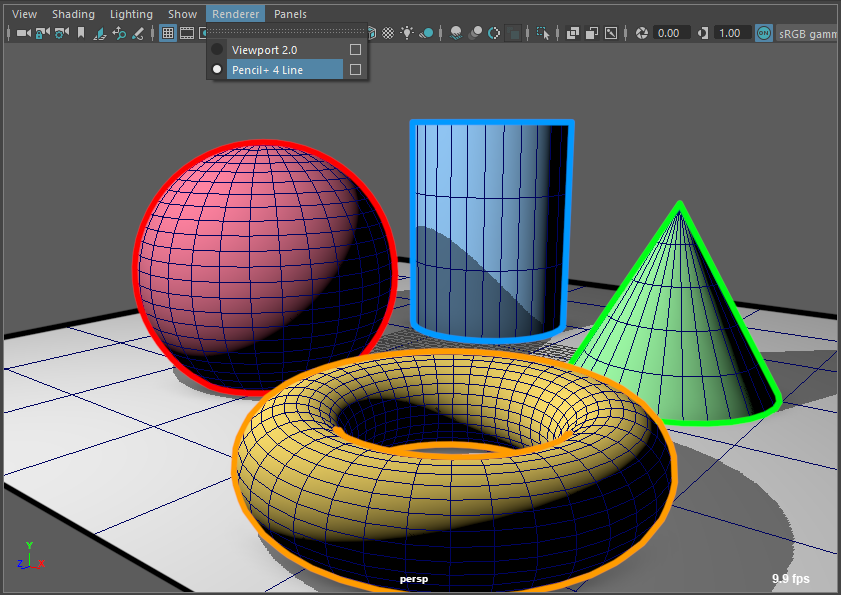The width and height of the screenshot is (841, 595).
Task: Click the Grease Pencil icon
Action: [x=138, y=33]
